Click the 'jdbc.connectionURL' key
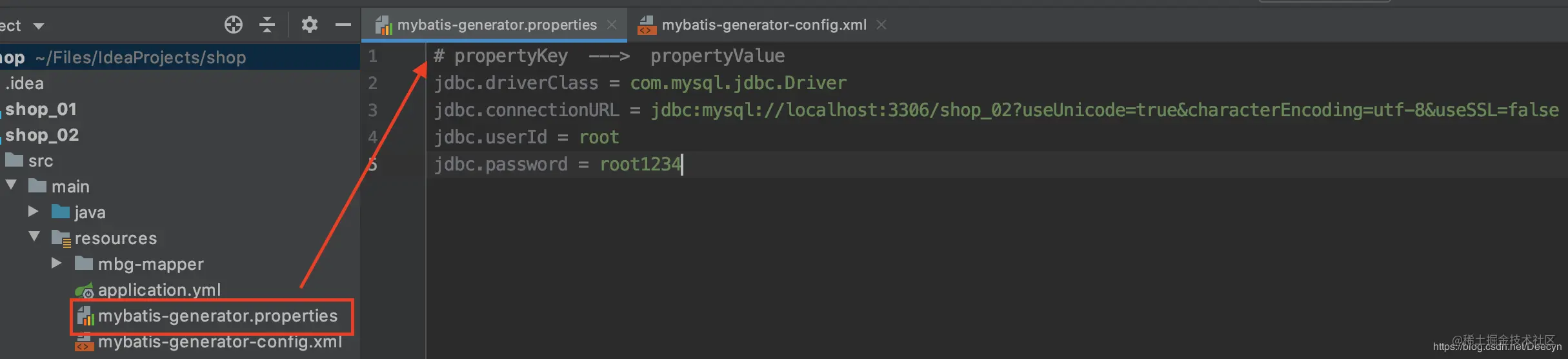 click(x=527, y=110)
